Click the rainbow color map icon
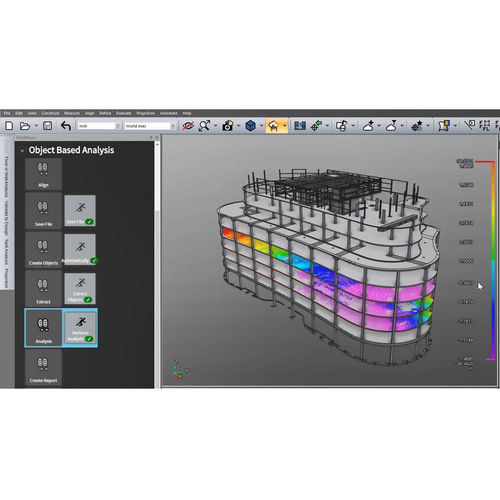The height and width of the screenshot is (500, 500). pyautogui.click(x=444, y=126)
